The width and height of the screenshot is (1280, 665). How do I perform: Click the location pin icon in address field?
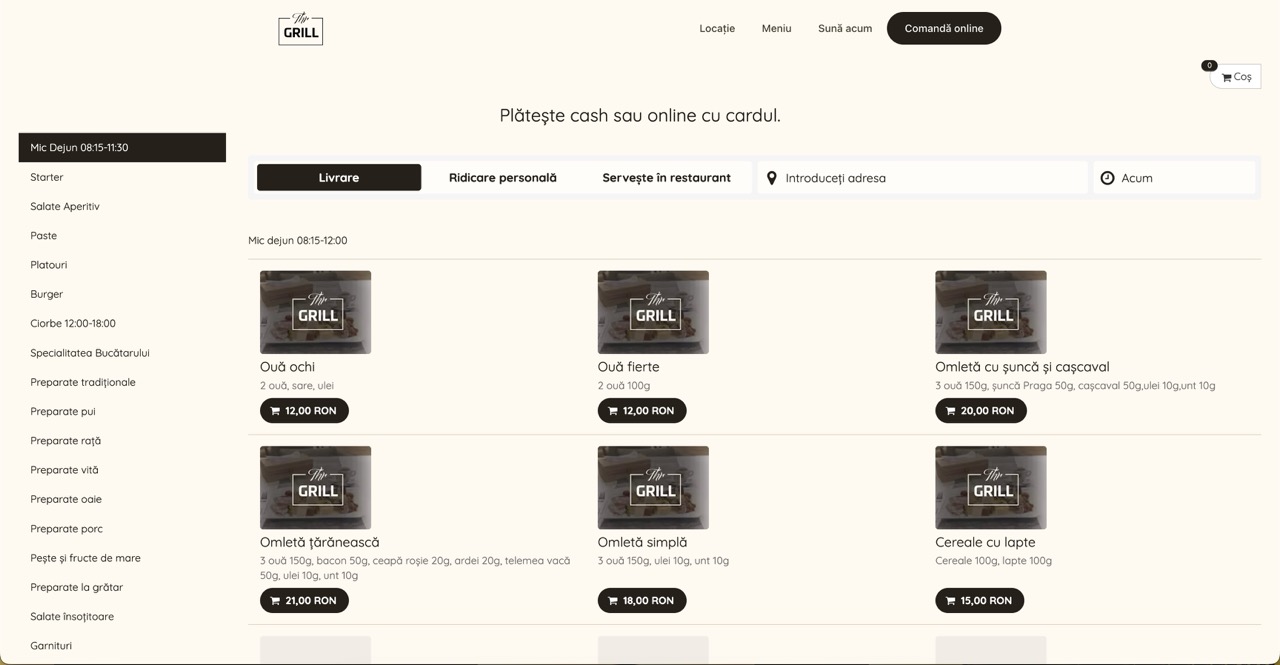[x=771, y=178]
